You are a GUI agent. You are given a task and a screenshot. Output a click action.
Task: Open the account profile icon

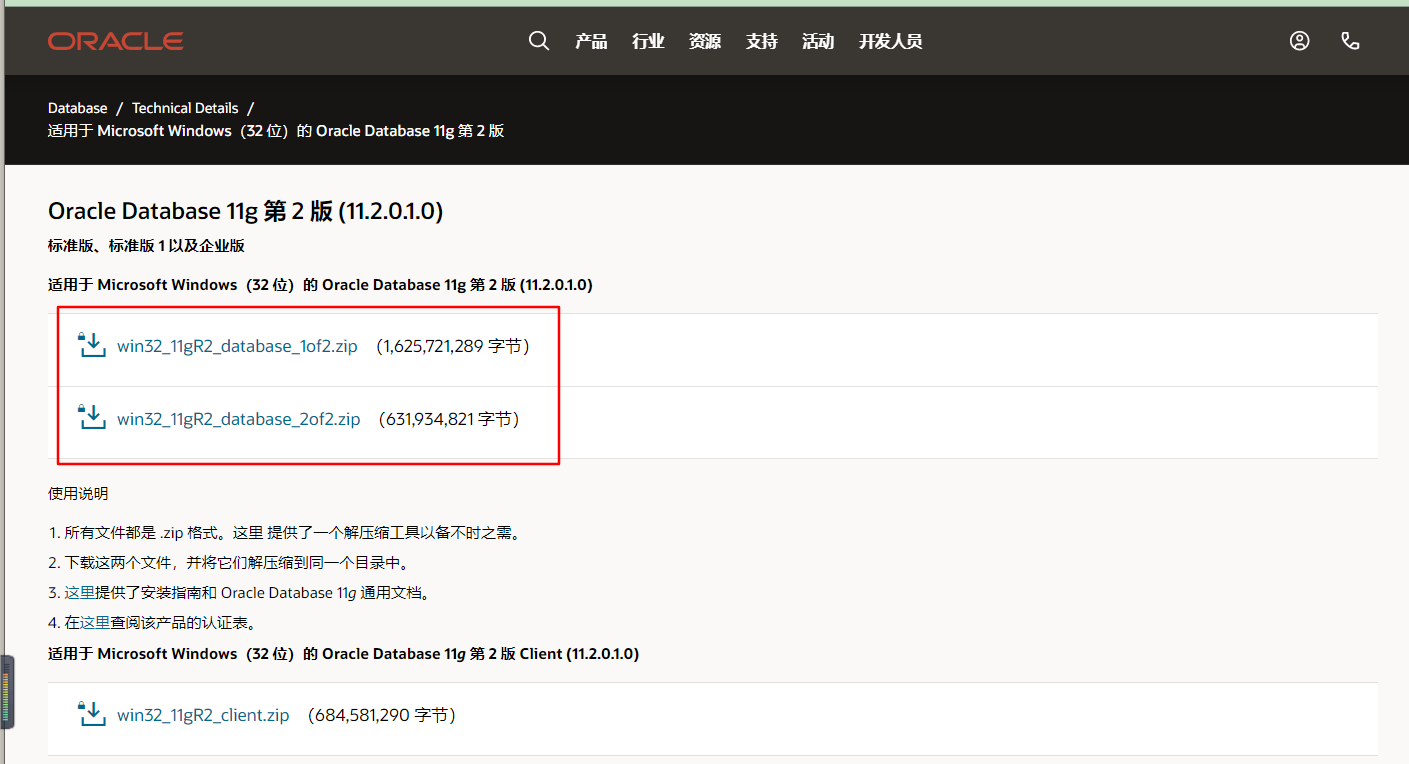point(1299,40)
